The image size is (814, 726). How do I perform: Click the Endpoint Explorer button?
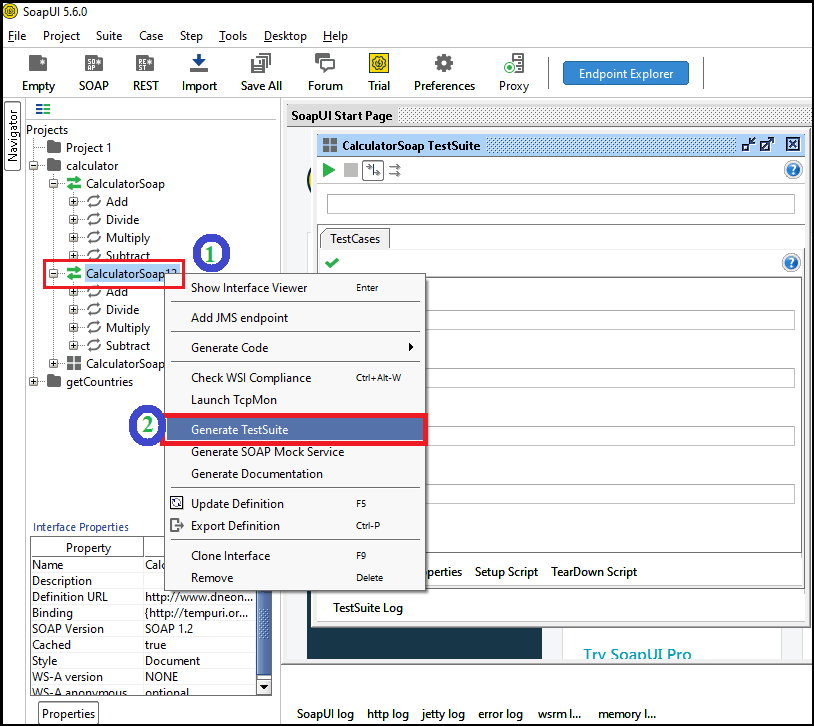coord(626,74)
